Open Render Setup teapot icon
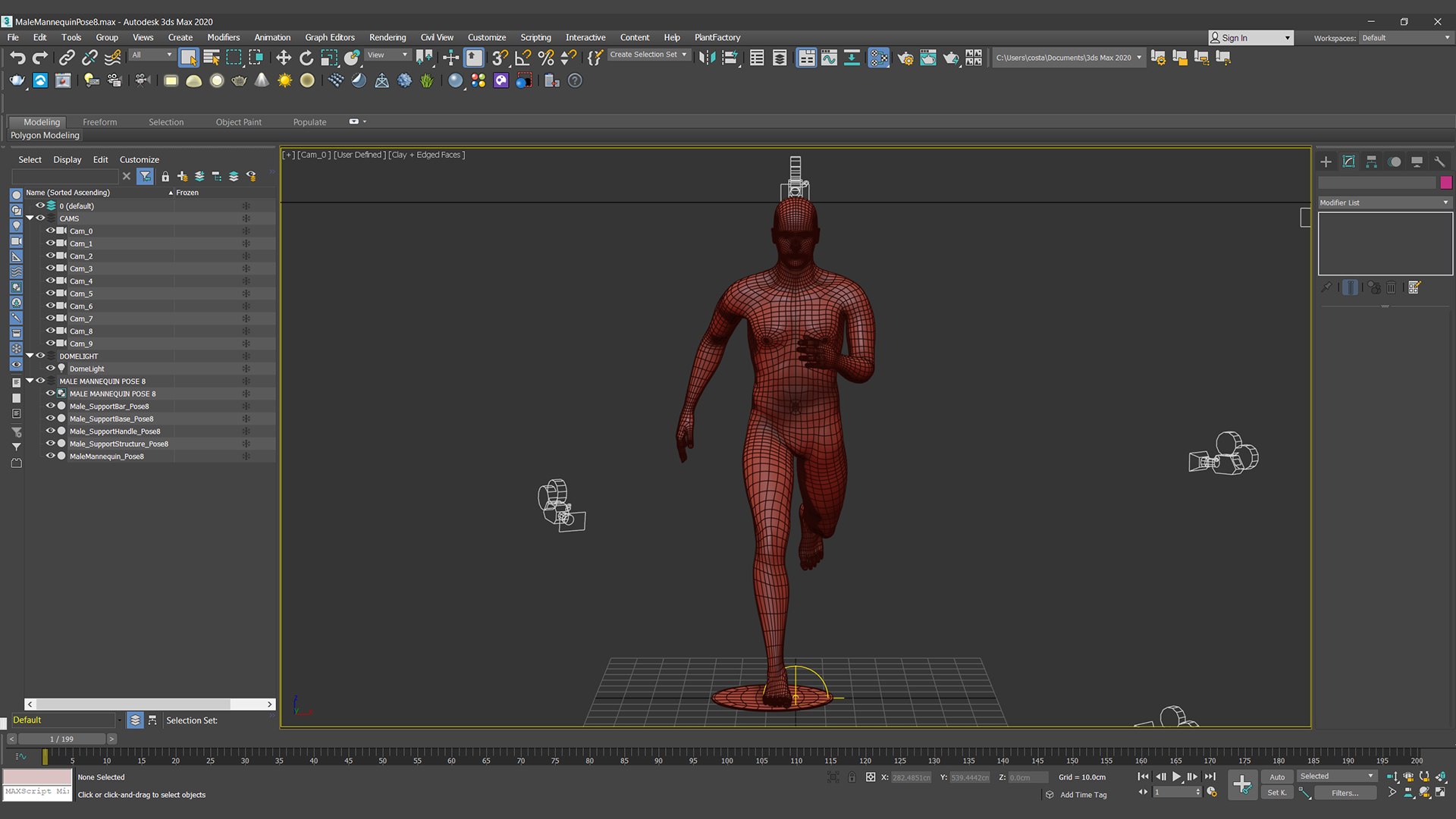This screenshot has width=1456, height=819. (x=905, y=58)
